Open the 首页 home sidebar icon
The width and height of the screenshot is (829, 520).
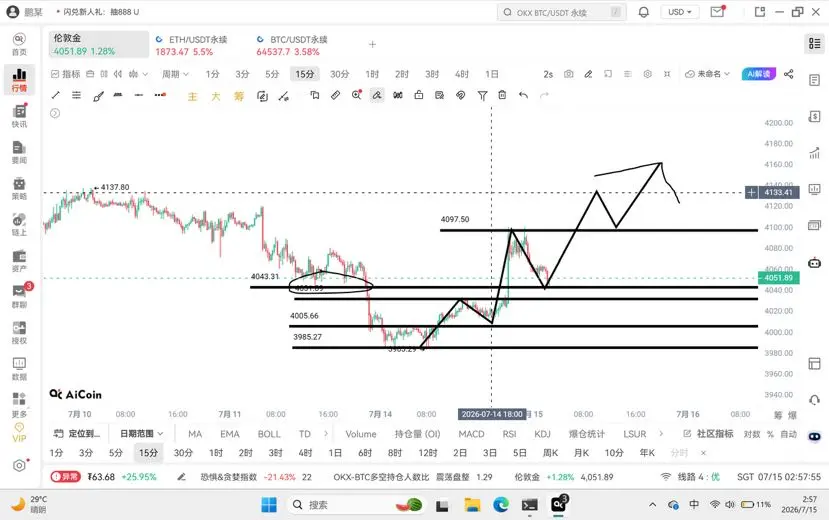(x=20, y=44)
